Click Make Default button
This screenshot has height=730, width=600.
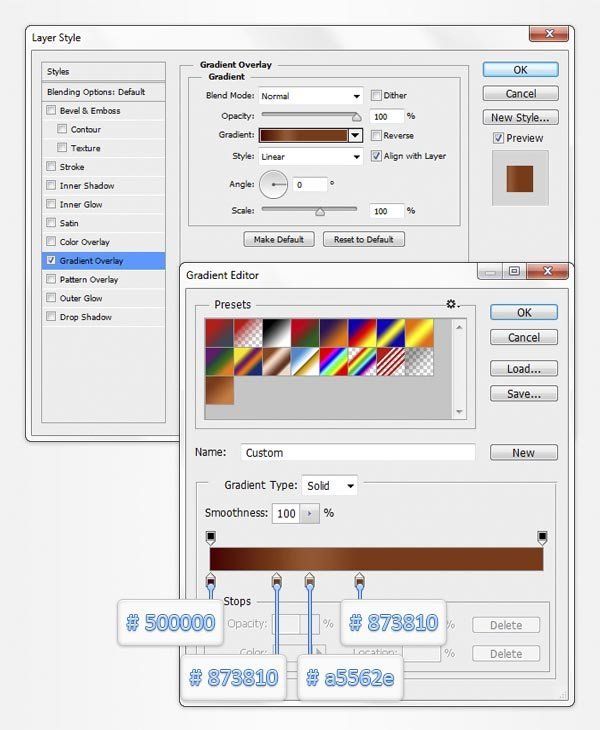[x=279, y=239]
